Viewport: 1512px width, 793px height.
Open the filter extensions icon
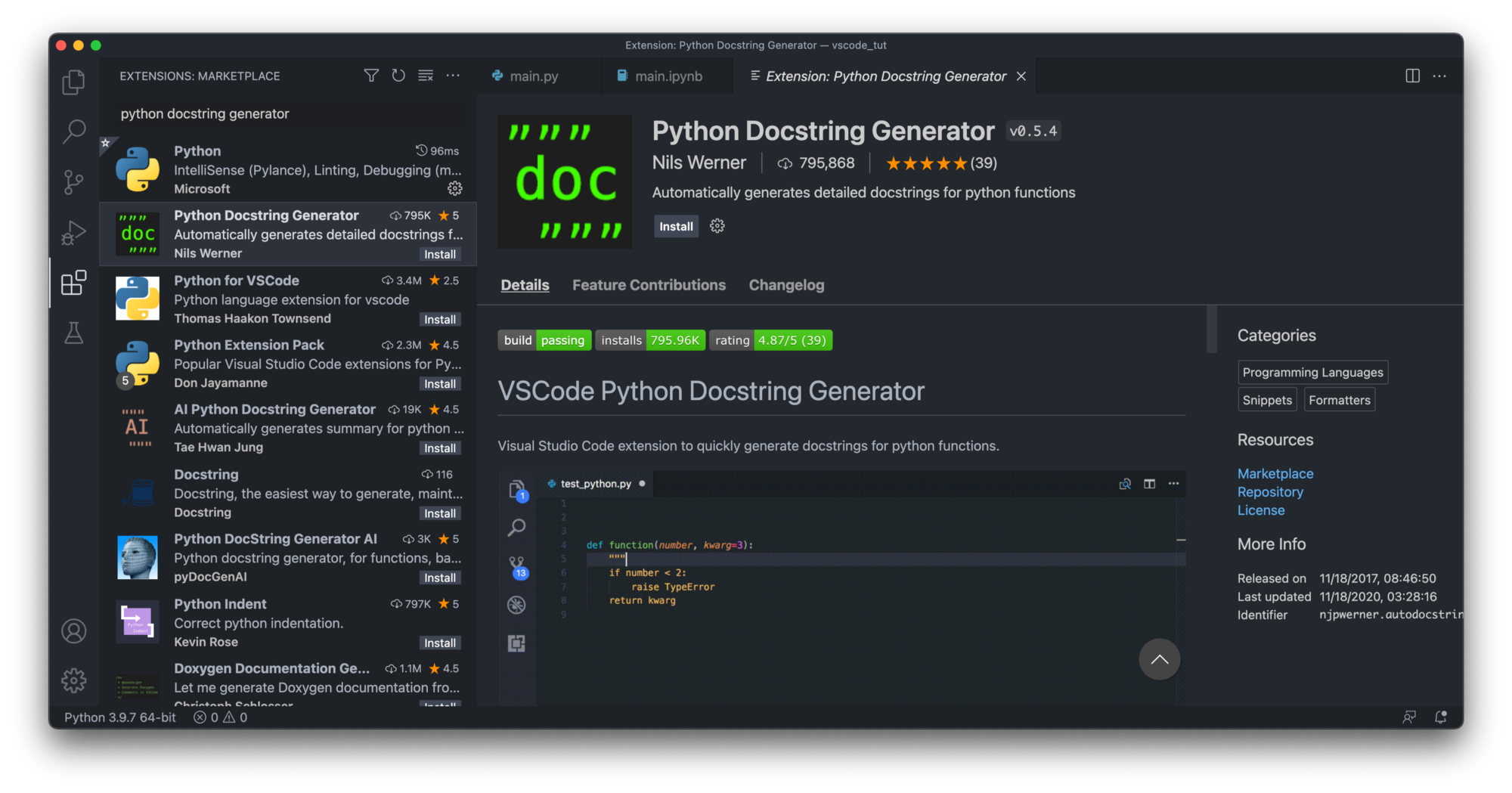point(371,76)
